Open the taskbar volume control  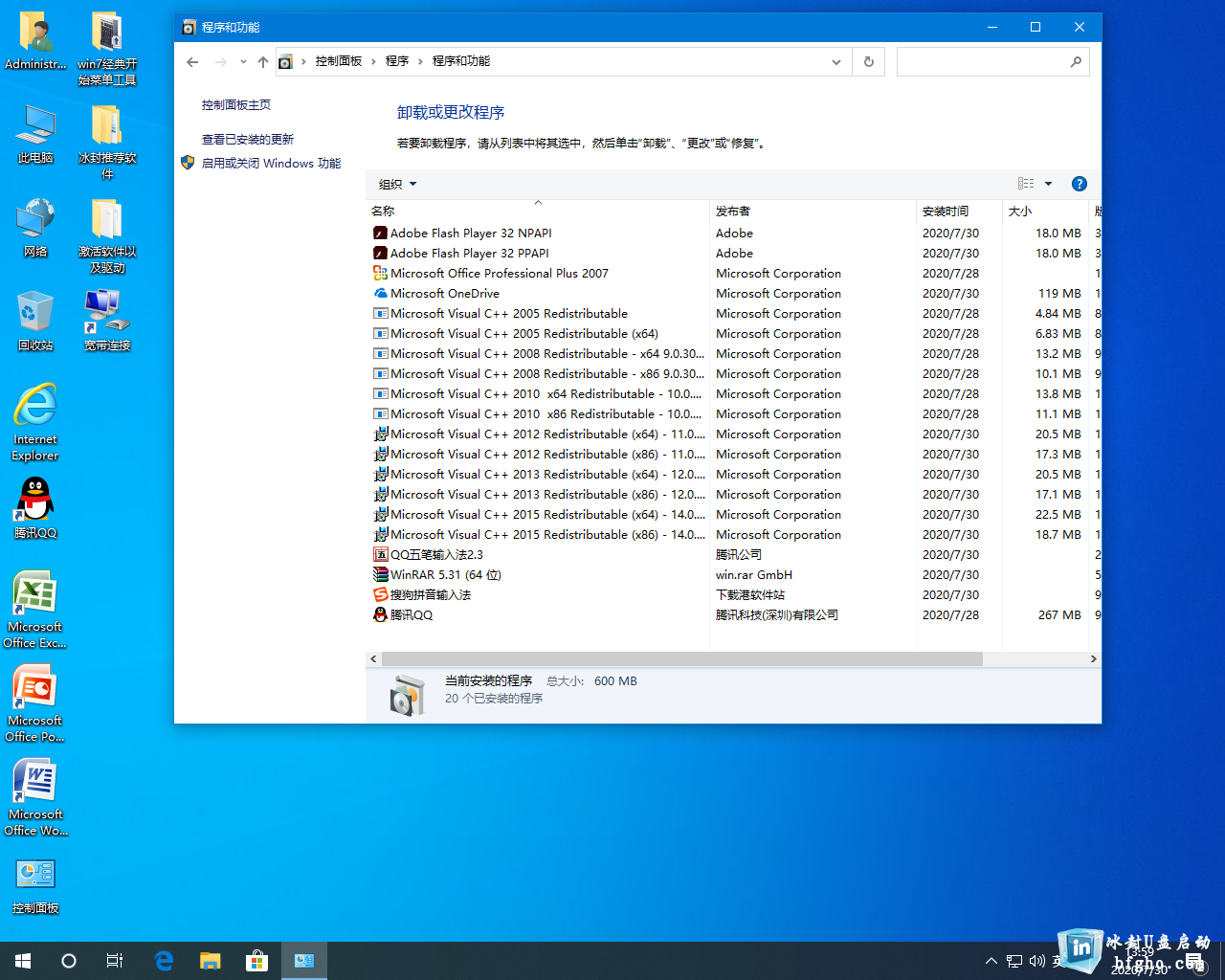coord(1036,961)
